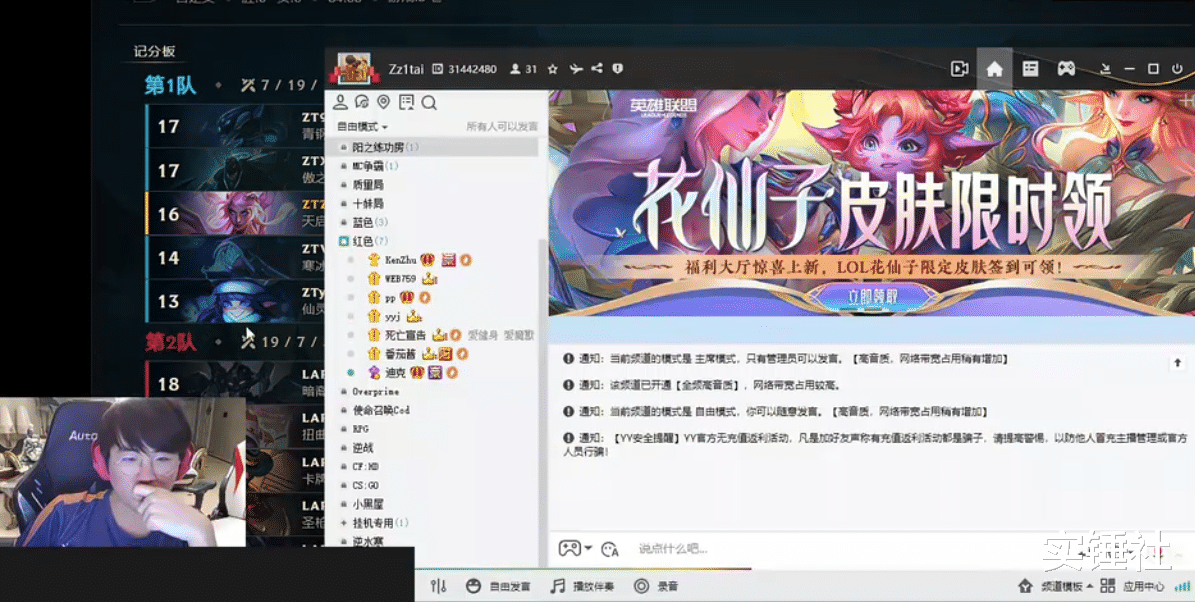Open the emoji font icon
This screenshot has height=602, width=1195.
click(x=610, y=549)
